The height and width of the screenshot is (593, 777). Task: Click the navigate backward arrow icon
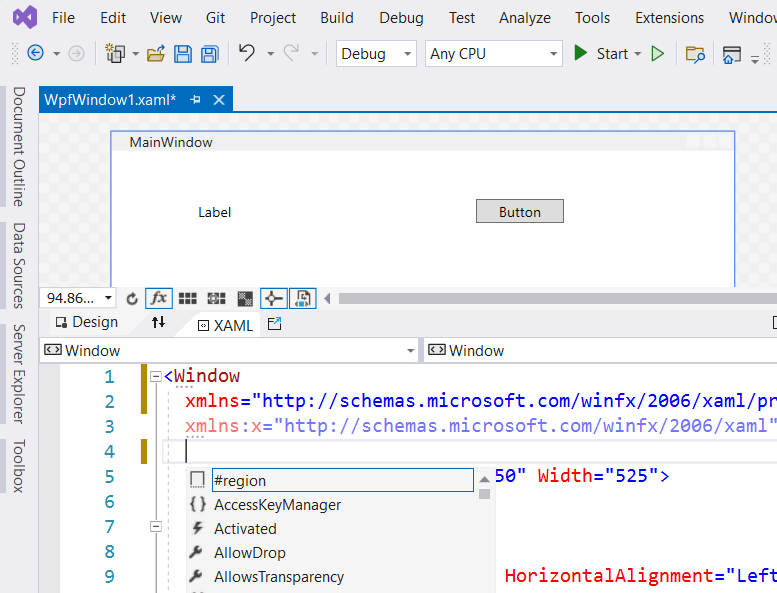[x=35, y=54]
